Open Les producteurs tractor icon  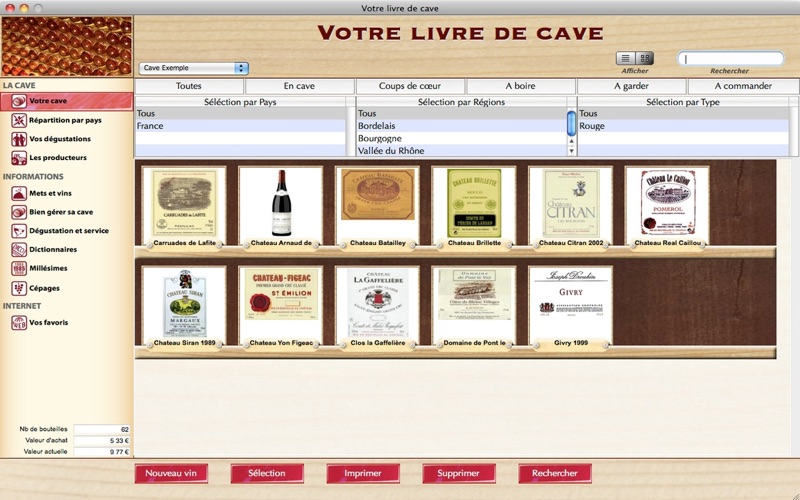(x=19, y=158)
